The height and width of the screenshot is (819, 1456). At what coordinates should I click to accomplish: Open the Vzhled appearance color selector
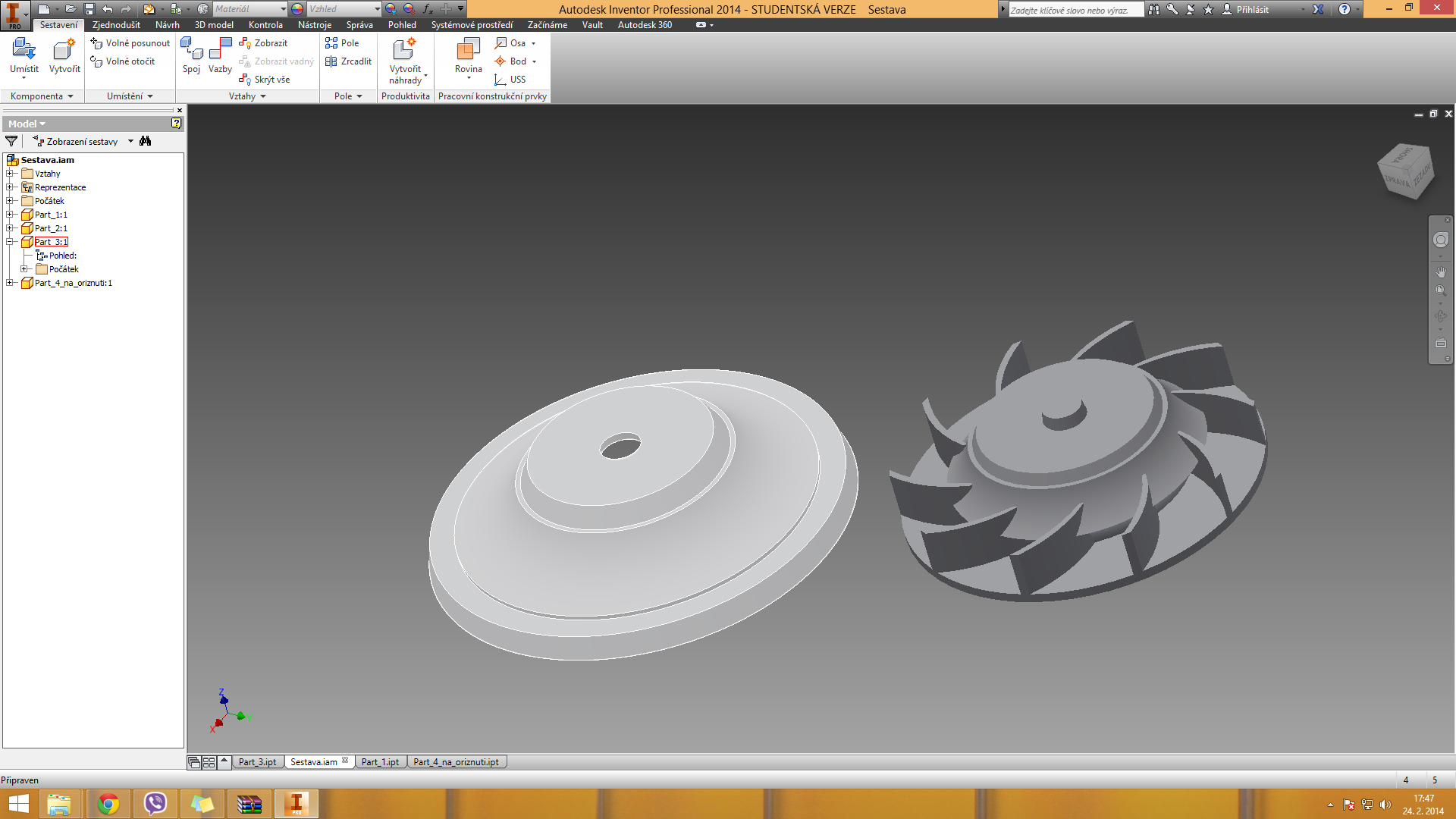click(343, 9)
